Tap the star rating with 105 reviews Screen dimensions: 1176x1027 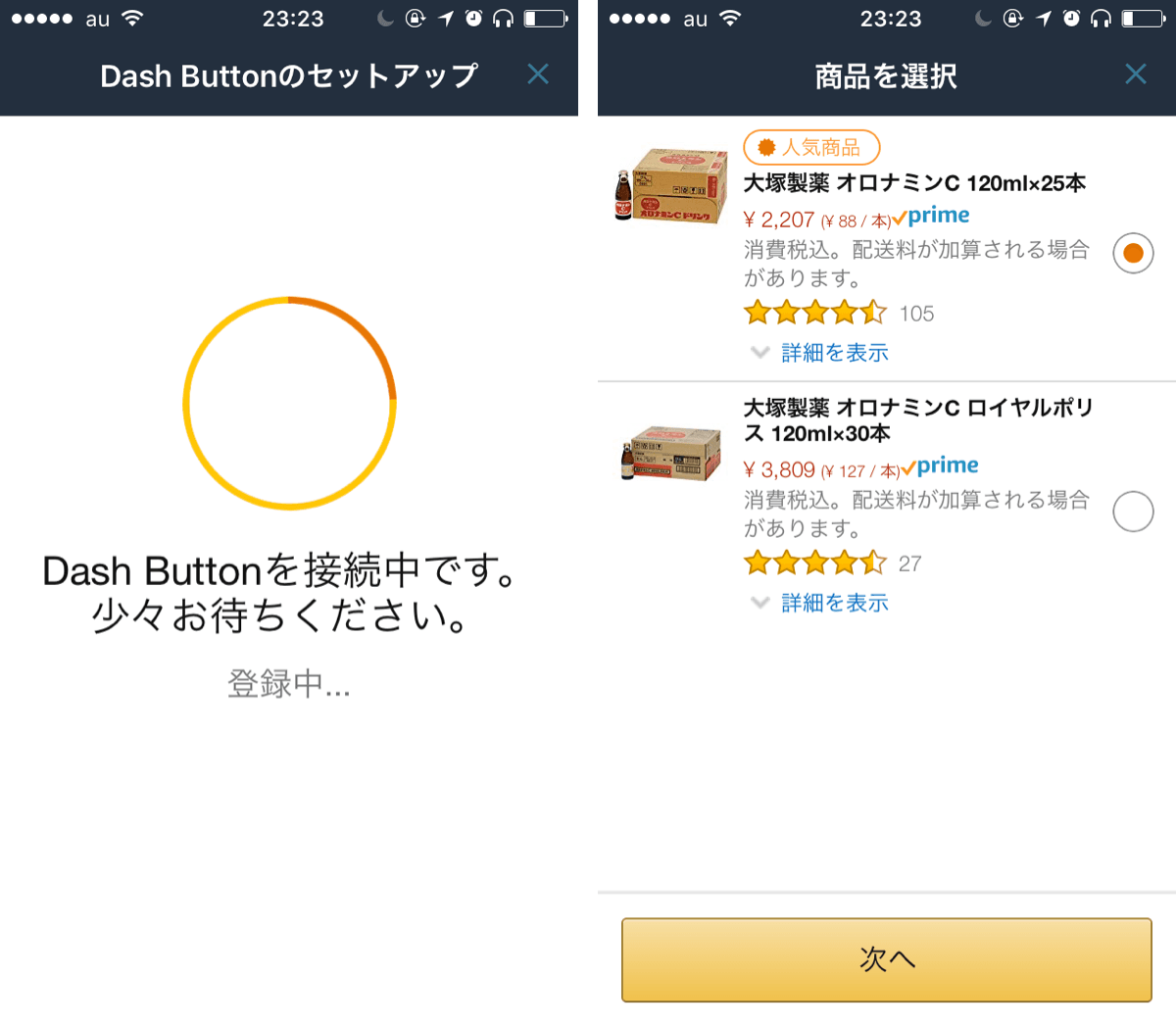815,314
